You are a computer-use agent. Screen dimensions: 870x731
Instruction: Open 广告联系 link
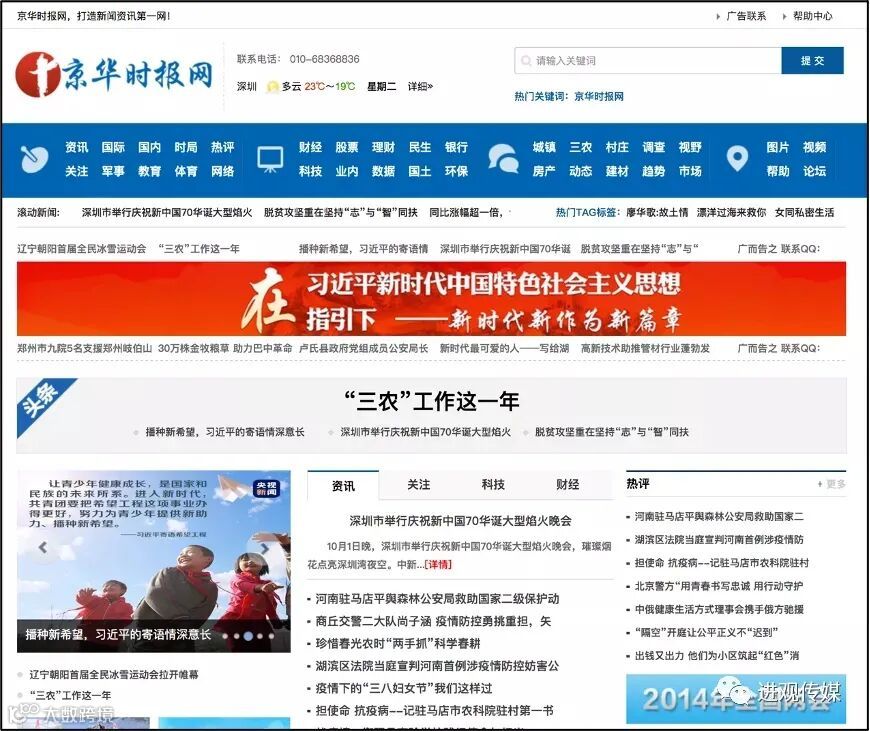click(746, 16)
